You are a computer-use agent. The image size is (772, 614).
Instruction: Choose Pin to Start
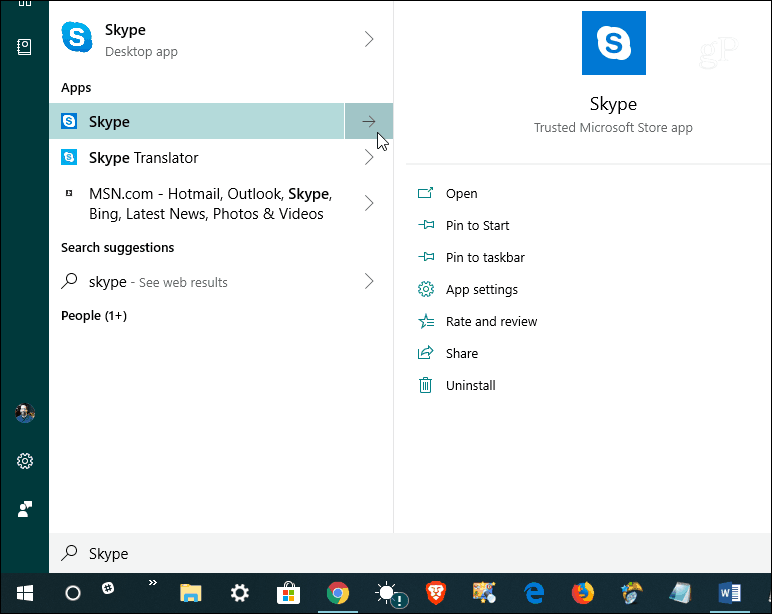477,226
